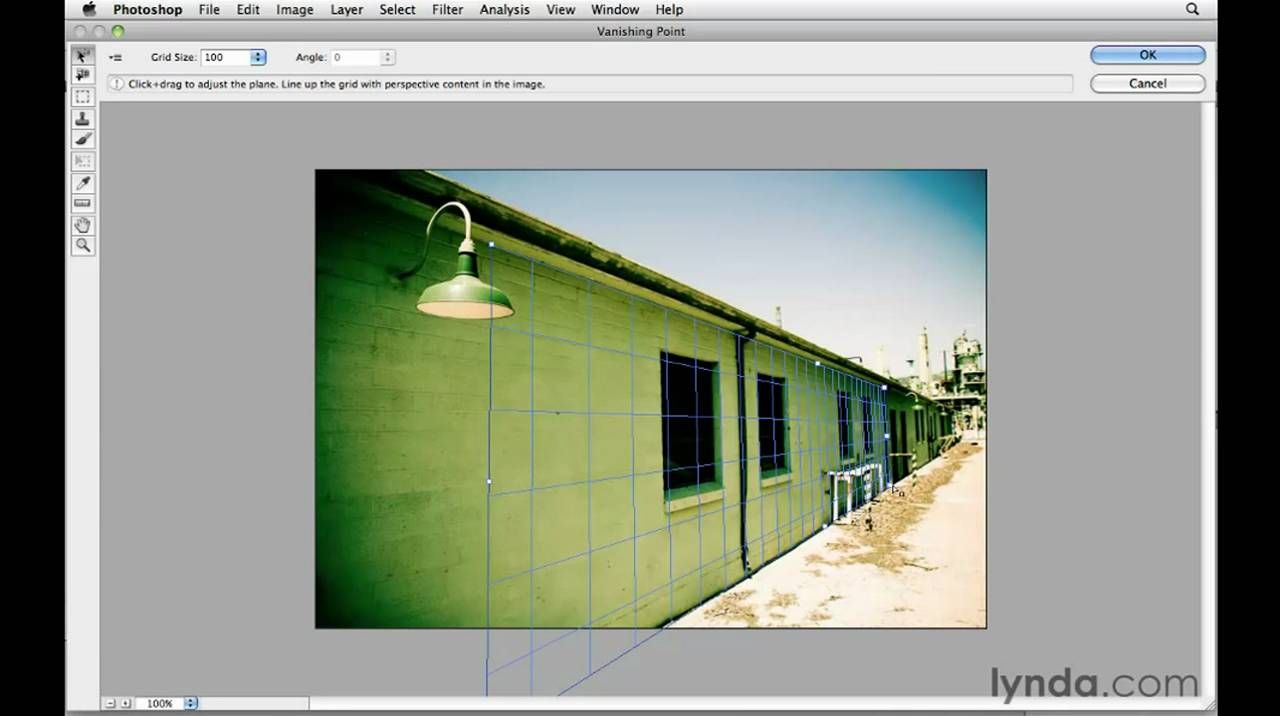Open Vanishing Point settings flyout menu

115,58
